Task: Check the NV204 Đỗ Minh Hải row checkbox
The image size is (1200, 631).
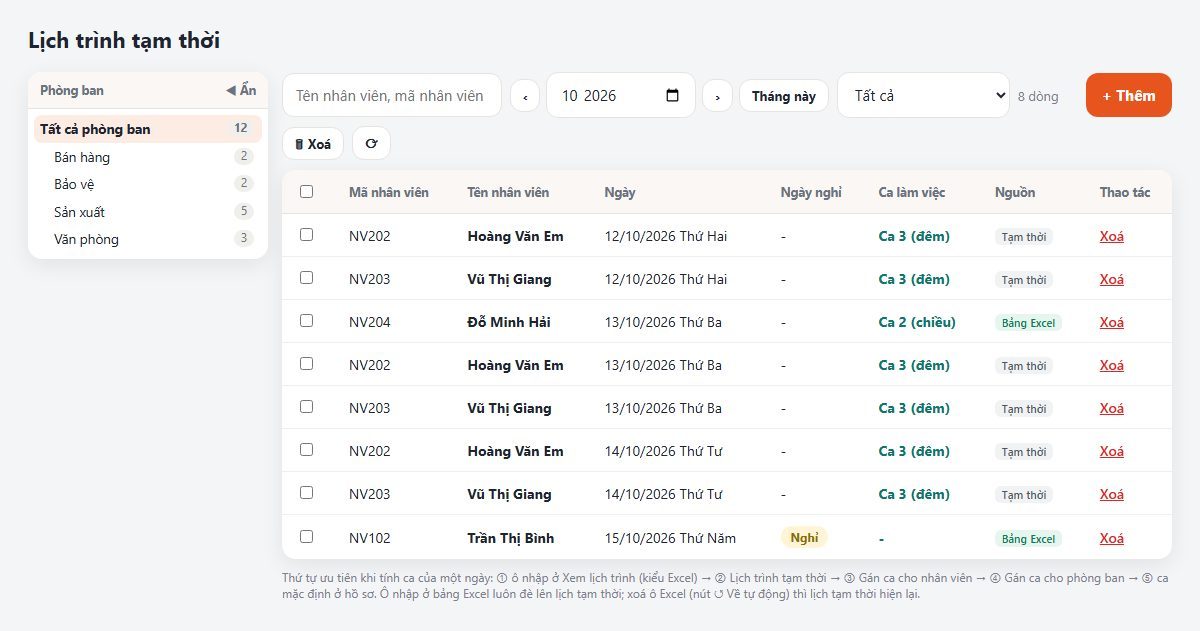Action: point(306,321)
